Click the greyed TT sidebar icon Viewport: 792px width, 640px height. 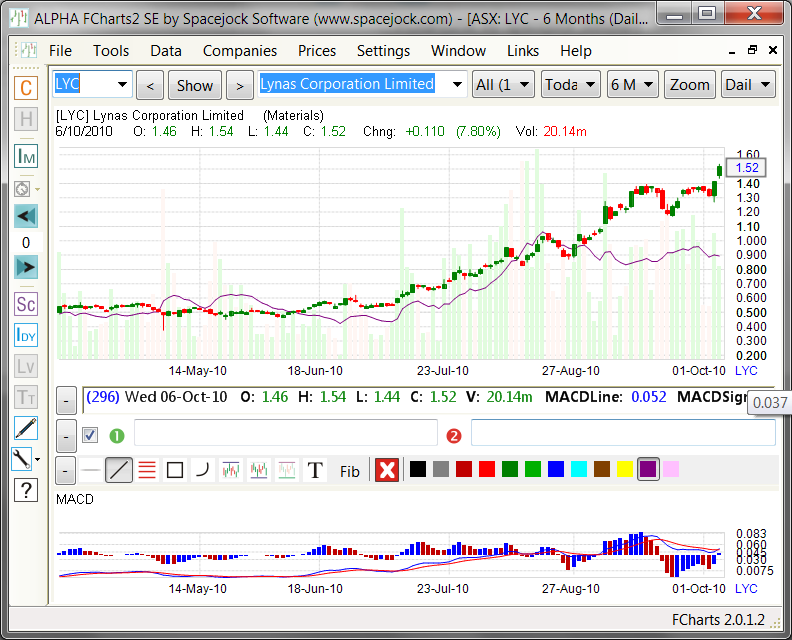pos(26,397)
